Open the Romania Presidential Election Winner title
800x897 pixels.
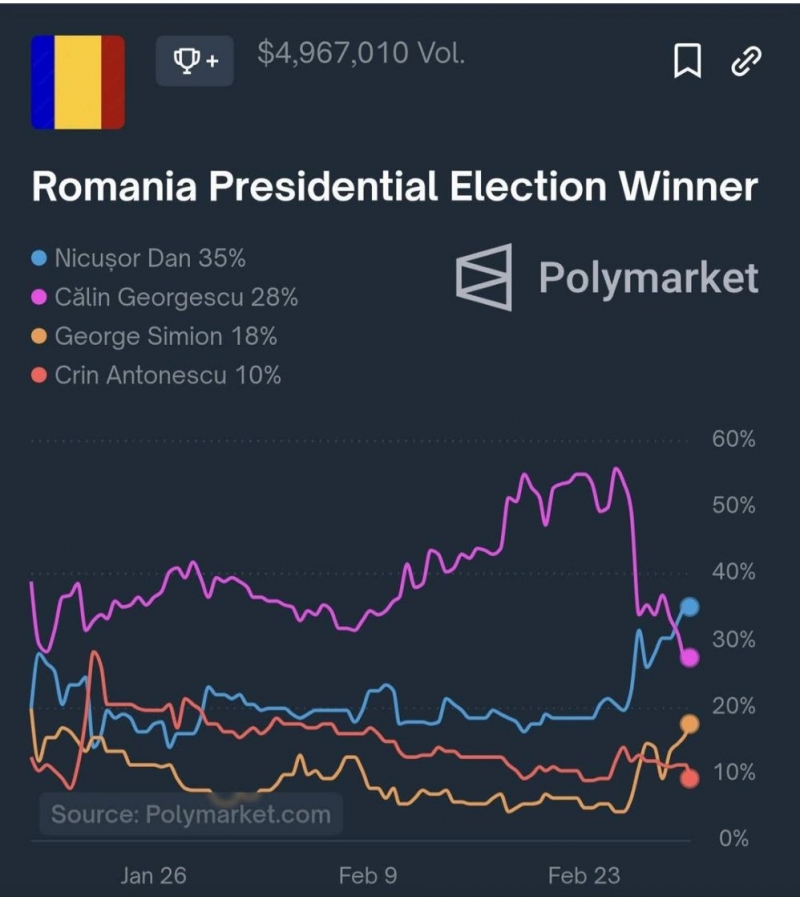(x=396, y=186)
